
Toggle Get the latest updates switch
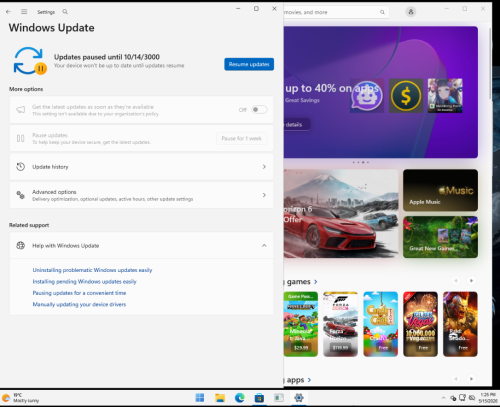[259, 110]
